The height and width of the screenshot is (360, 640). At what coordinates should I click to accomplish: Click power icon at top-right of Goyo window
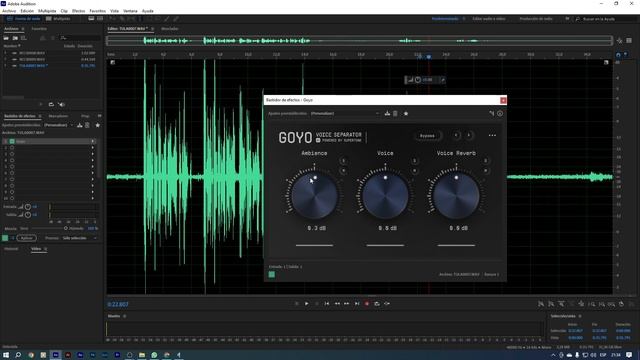click(500, 113)
